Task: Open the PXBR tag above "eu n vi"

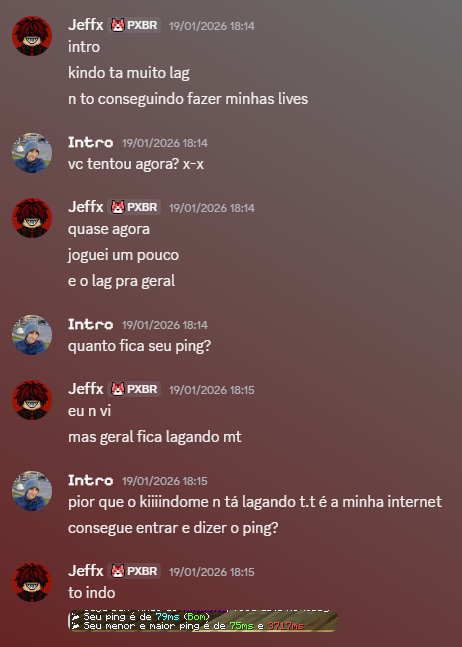Action: coord(134,389)
